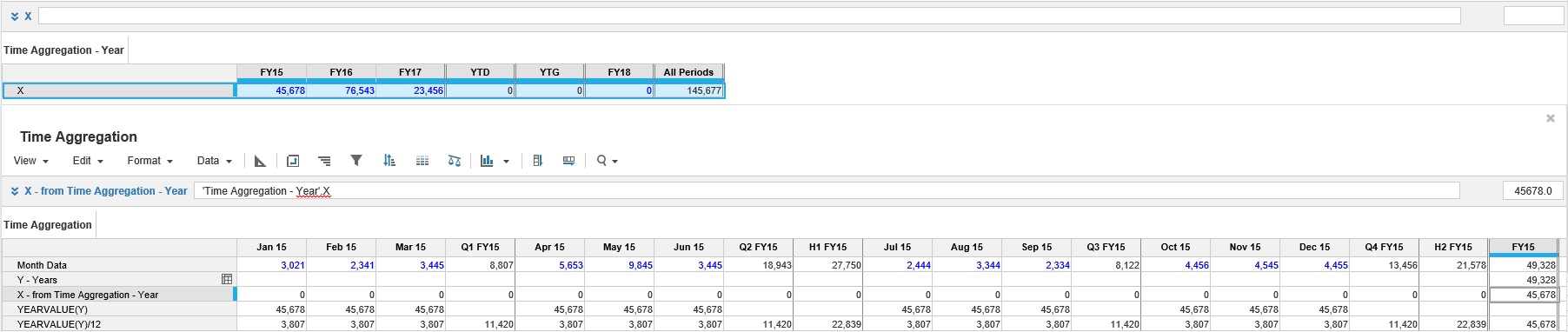Collapse X - from Time Aggregation - Year chevron
Screen dimensions: 1568x332
pos(15,191)
